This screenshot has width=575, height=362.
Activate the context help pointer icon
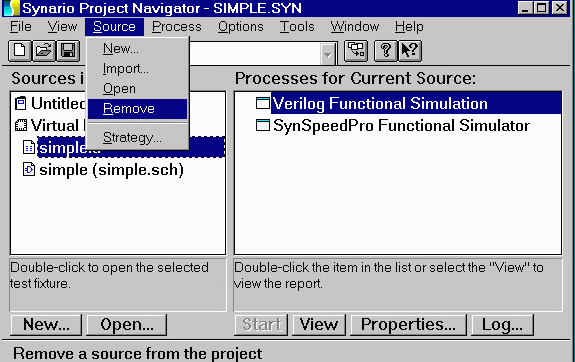pyautogui.click(x=410, y=50)
